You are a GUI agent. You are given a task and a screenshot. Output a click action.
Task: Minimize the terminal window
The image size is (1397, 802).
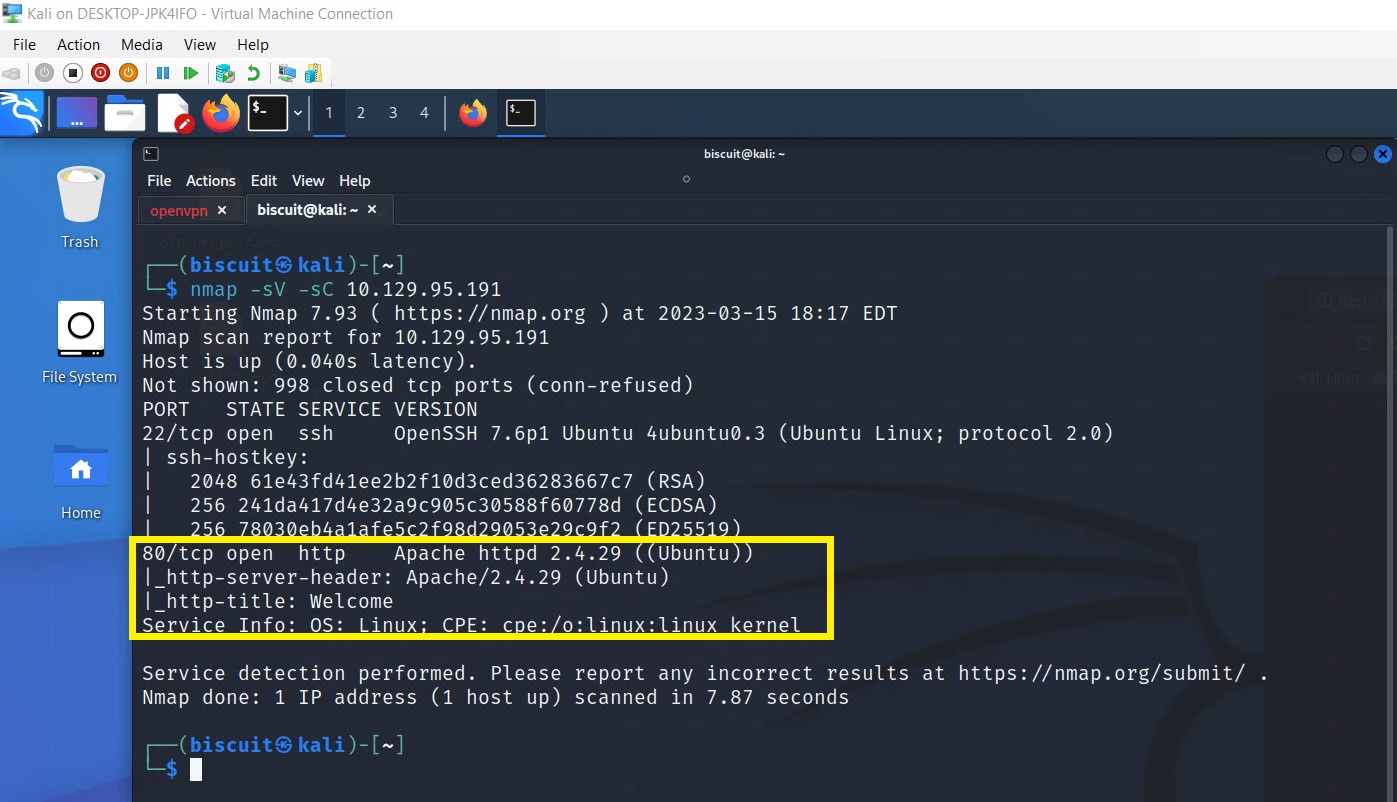(1335, 154)
